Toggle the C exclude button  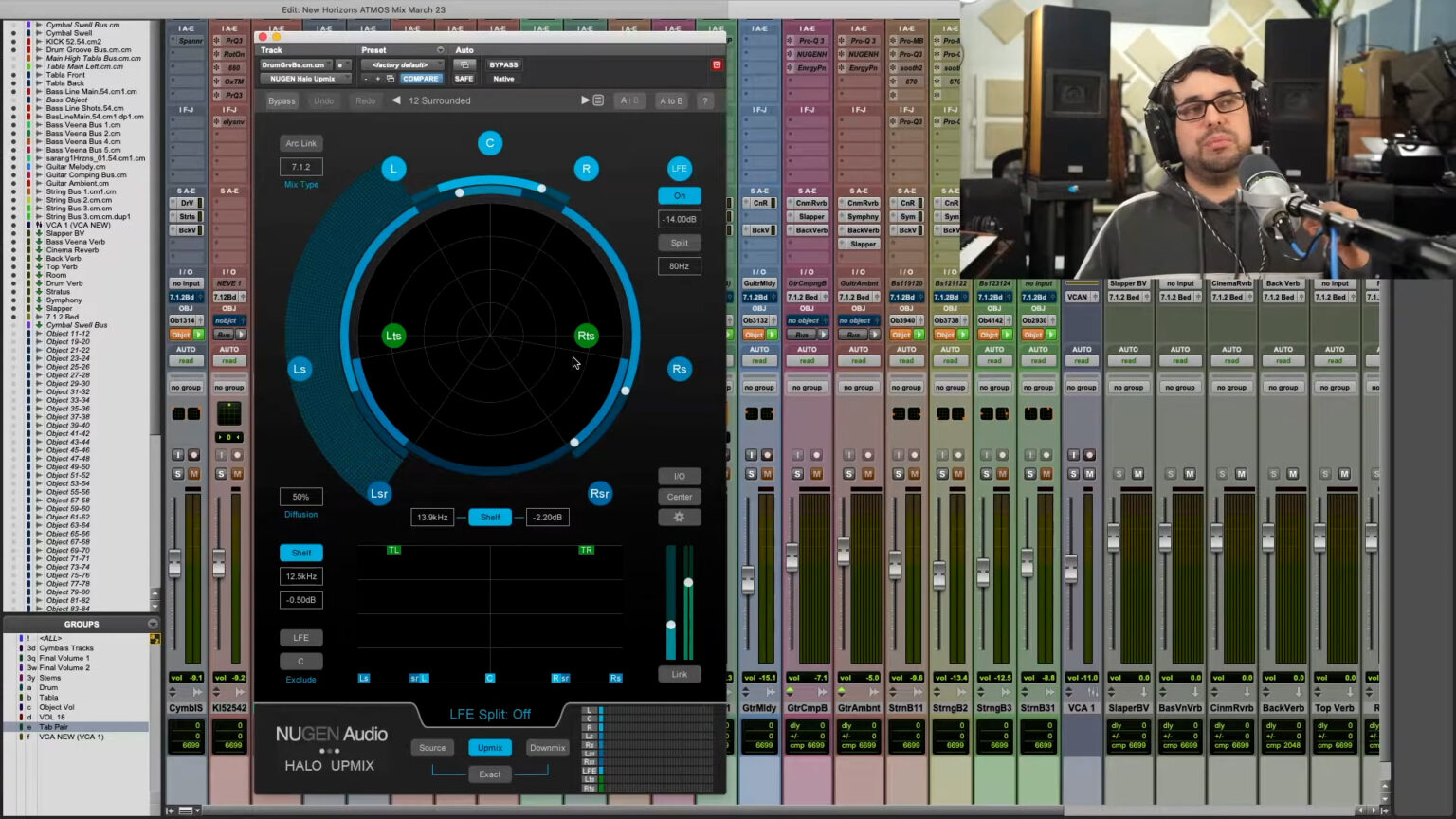pos(300,661)
